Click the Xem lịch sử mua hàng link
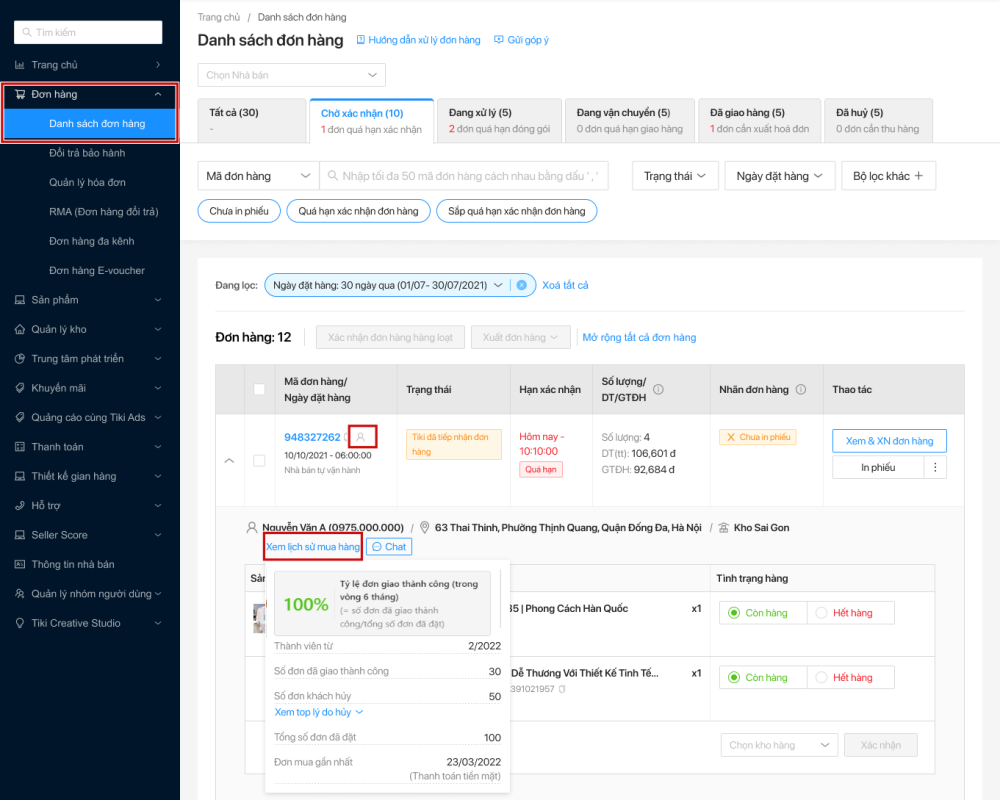 pos(313,547)
